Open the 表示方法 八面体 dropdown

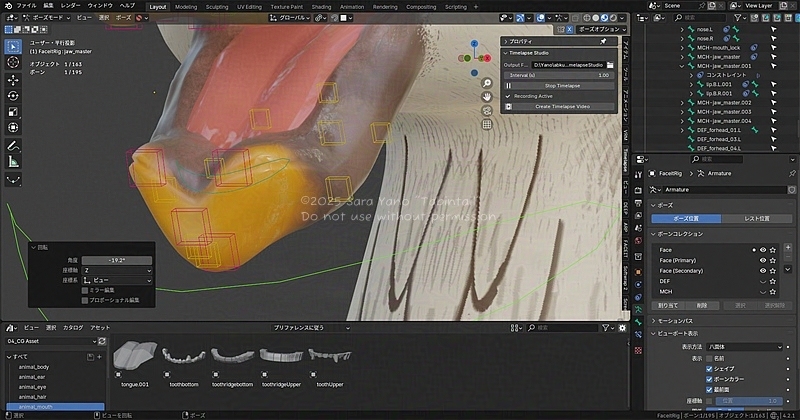tap(746, 346)
